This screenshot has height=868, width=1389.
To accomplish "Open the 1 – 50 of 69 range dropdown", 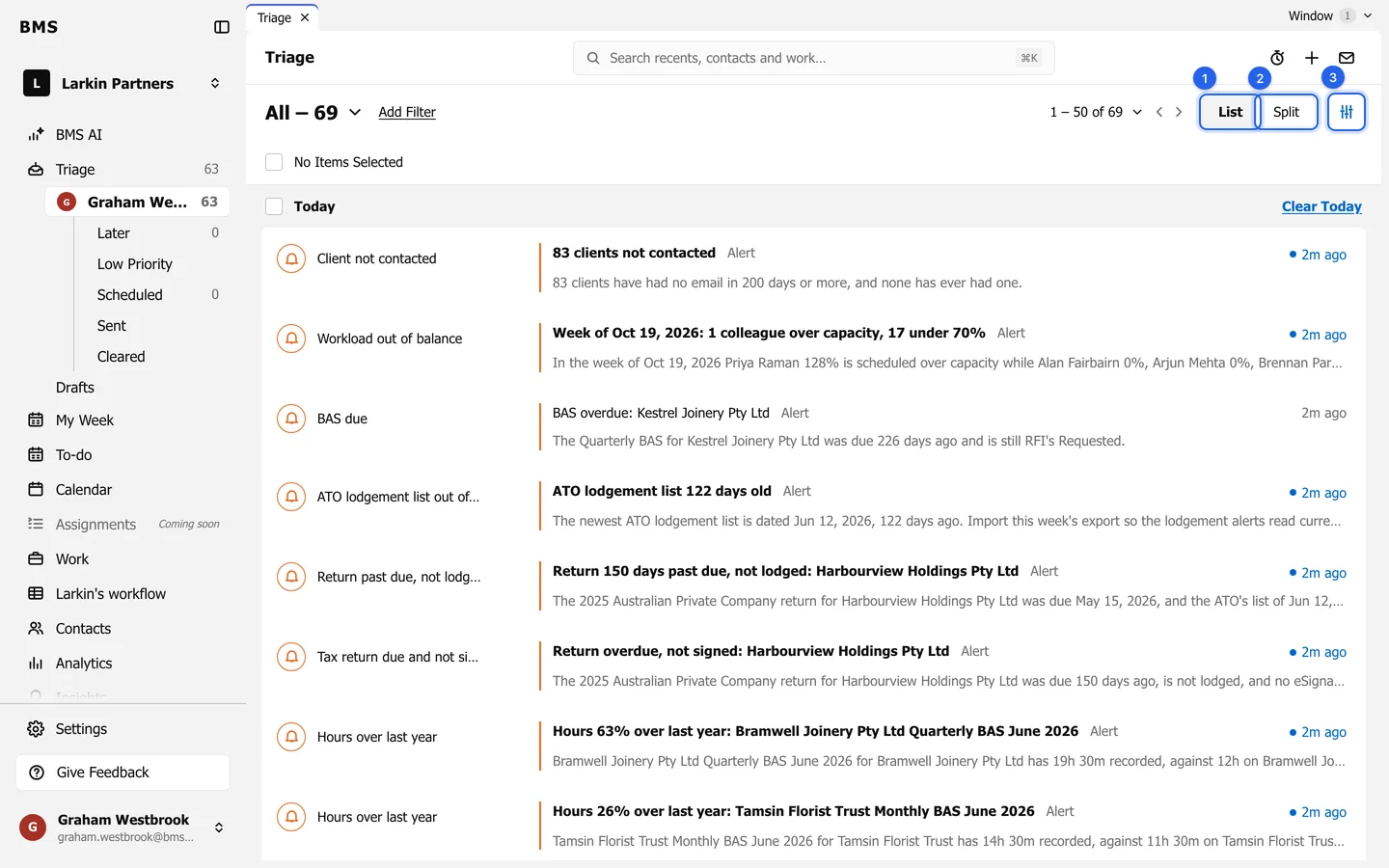I will click(x=1096, y=112).
